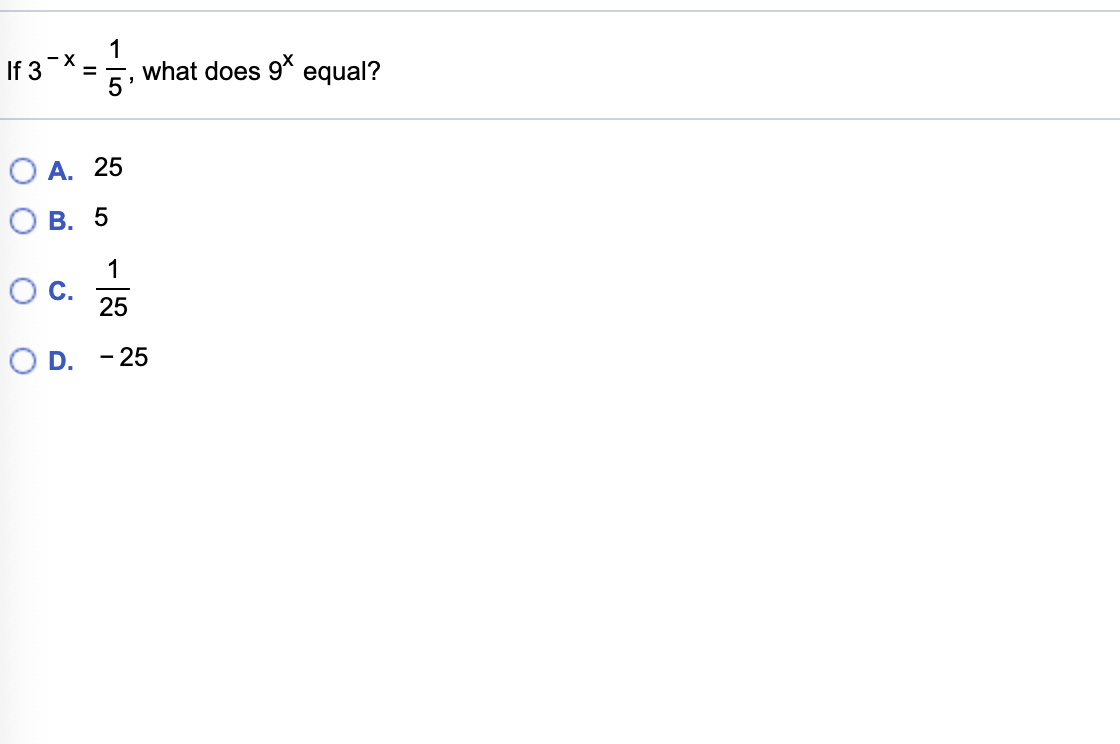Click the words "what does" in the question
This screenshot has height=744, width=1120.
pyautogui.click(x=201, y=71)
